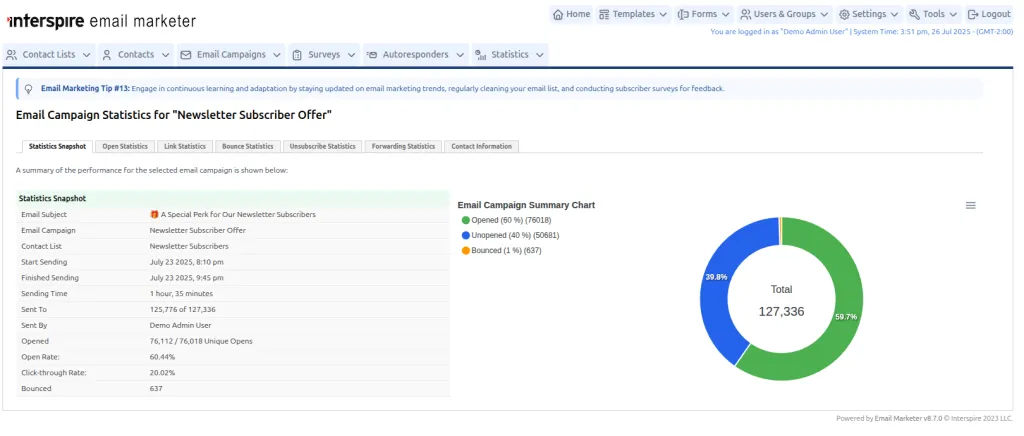This screenshot has height=436, width=1024.
Task: Click the "Email Marketing Tip #13:" heading
Action: coord(86,89)
